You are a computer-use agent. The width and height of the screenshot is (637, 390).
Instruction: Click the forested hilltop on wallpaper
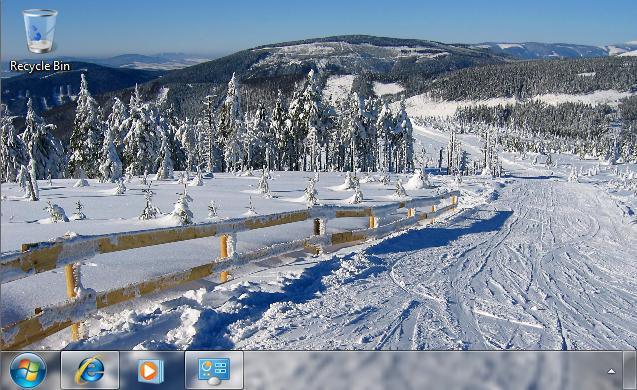(345, 53)
